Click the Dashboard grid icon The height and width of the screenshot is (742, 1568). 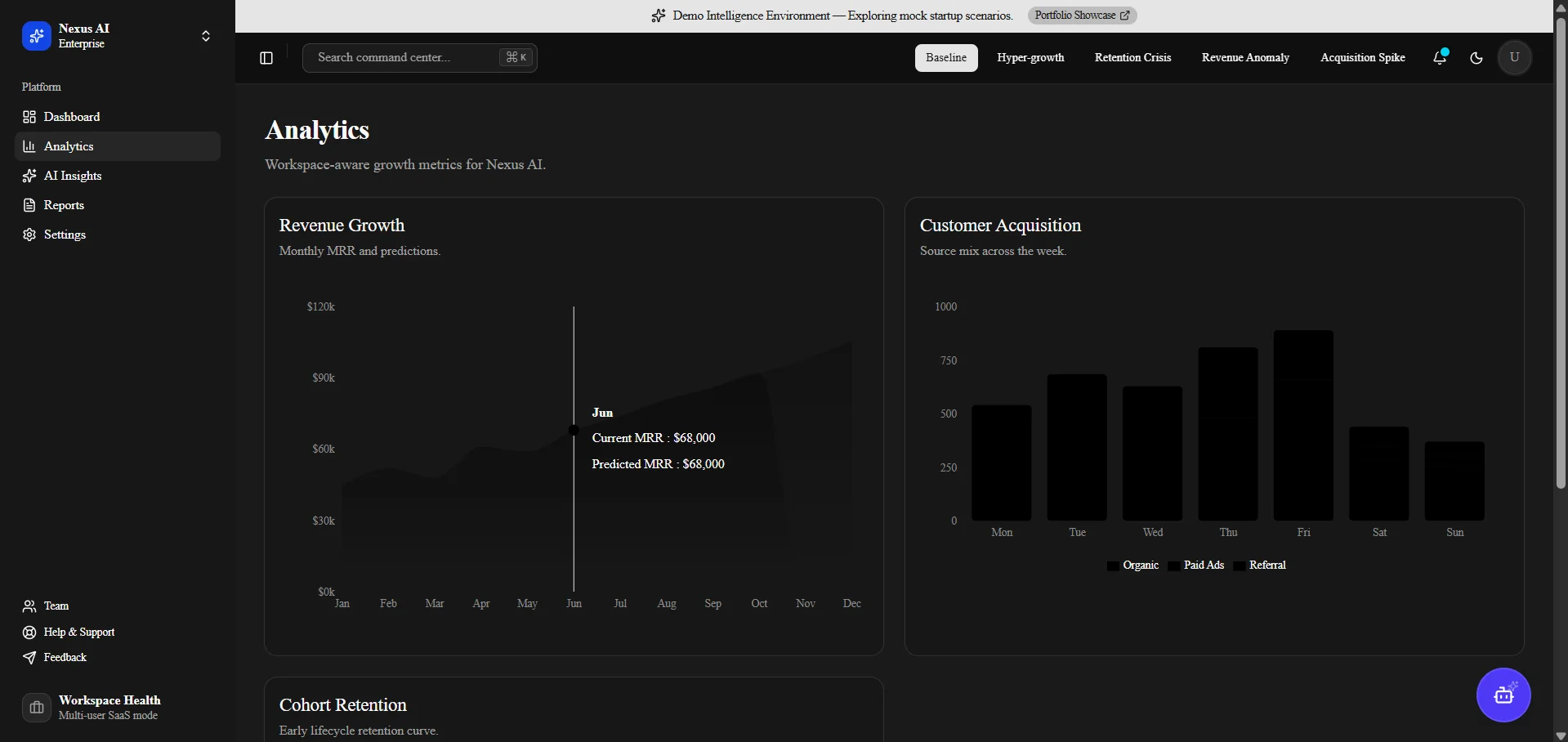29,117
